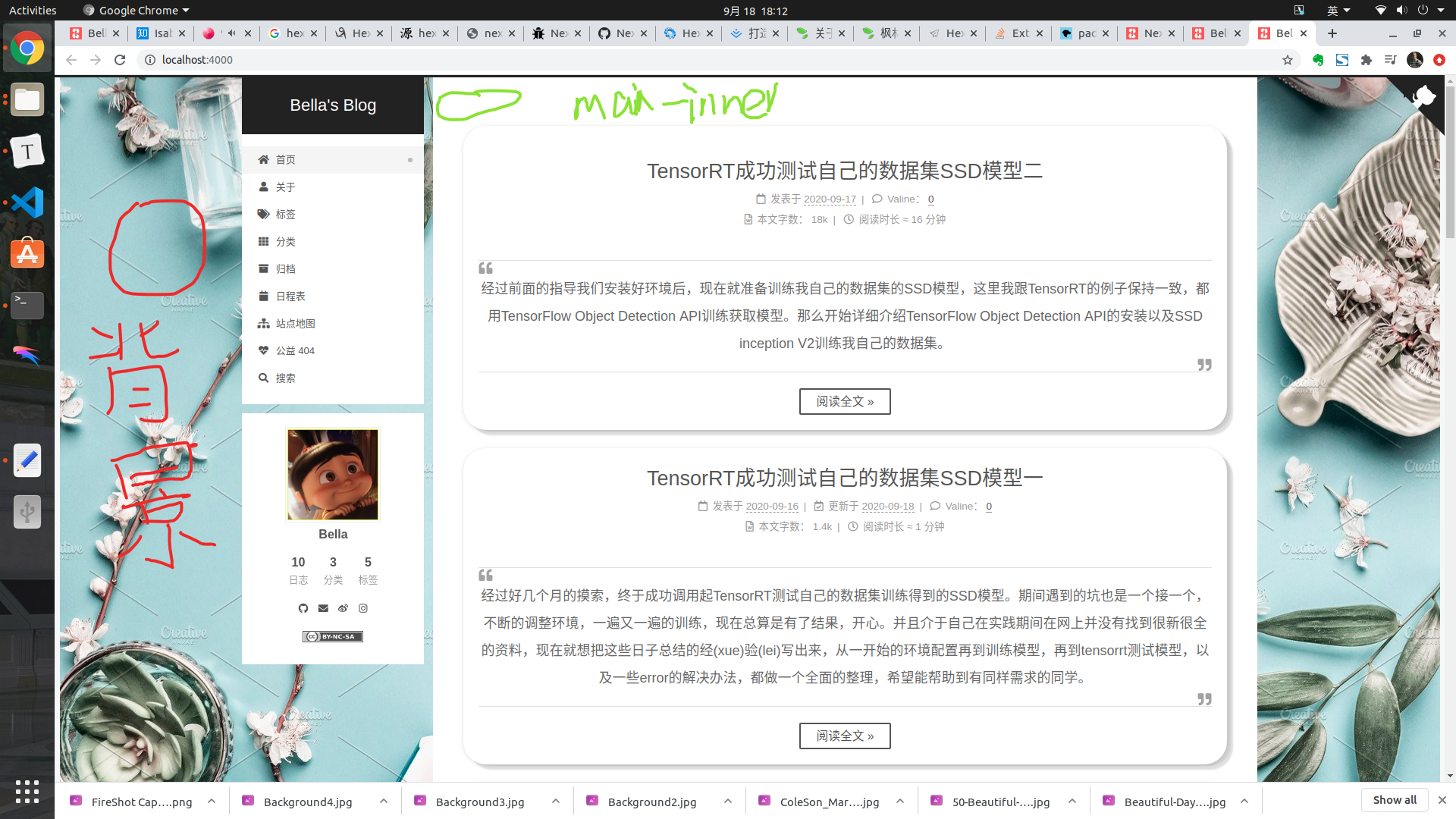This screenshot has height=819, width=1456.
Task: Launch Visual Studio Code from the dock
Action: 27,202
